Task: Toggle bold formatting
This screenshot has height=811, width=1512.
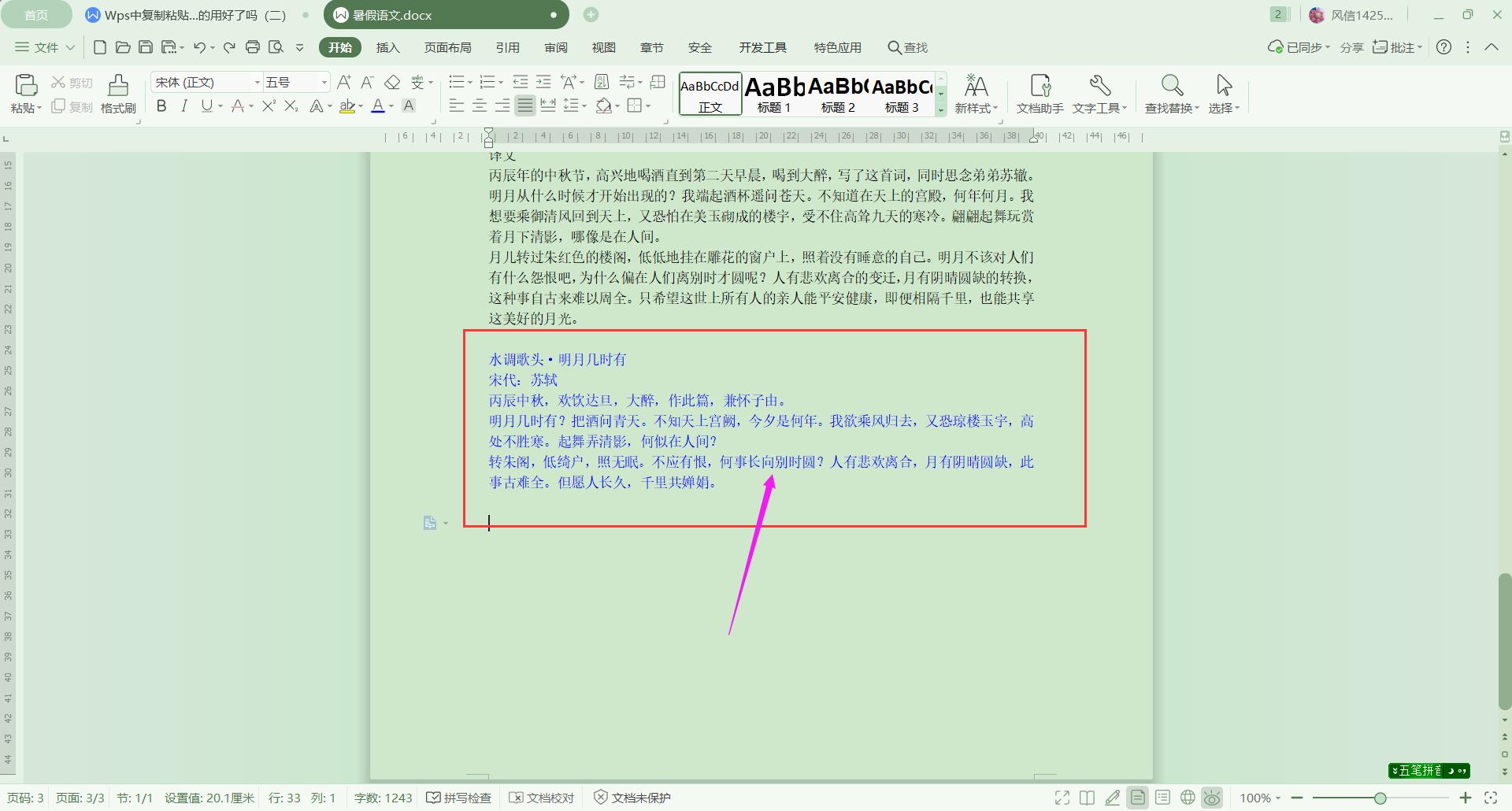Action: 161,106
